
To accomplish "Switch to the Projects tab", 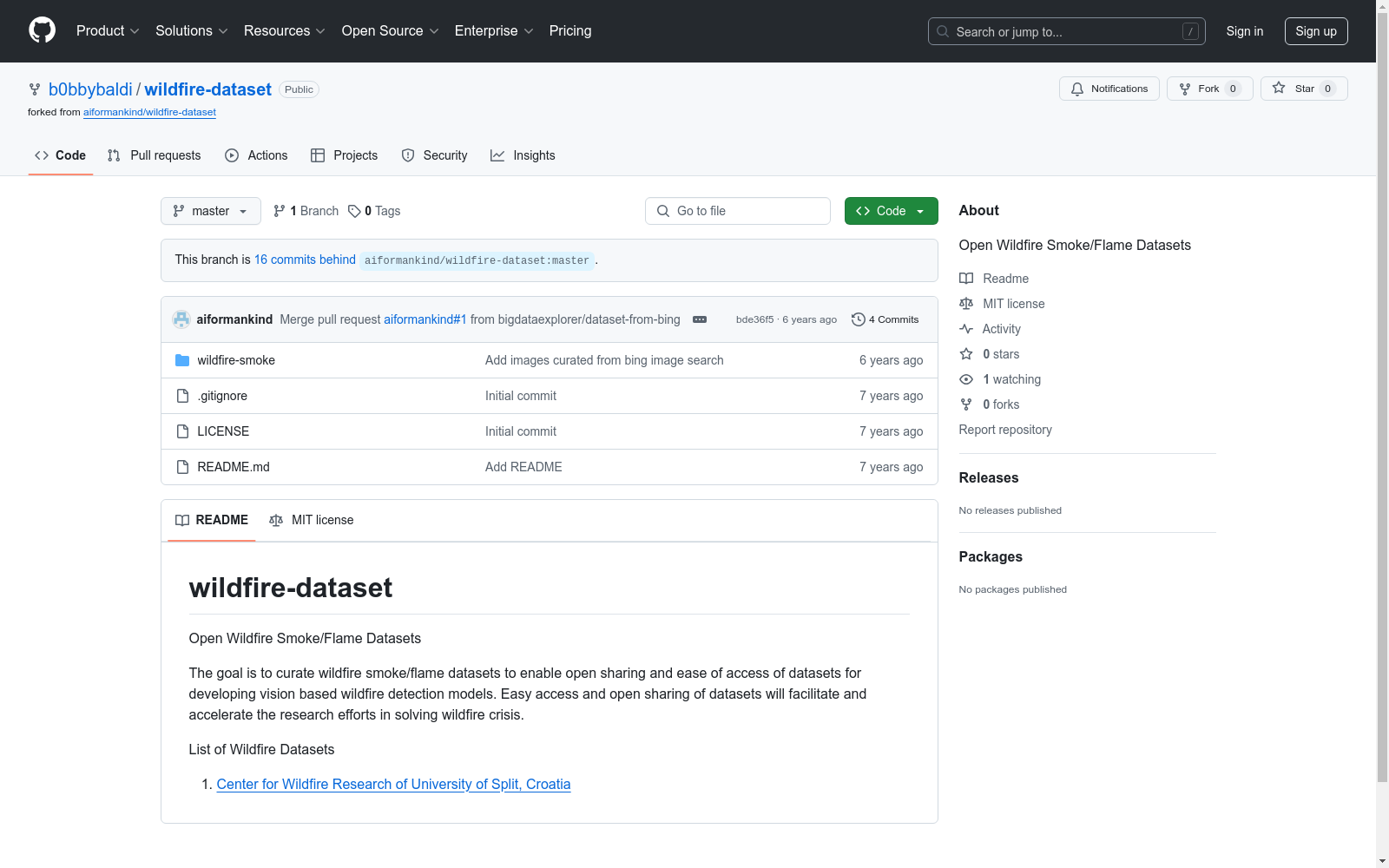I will (344, 155).
